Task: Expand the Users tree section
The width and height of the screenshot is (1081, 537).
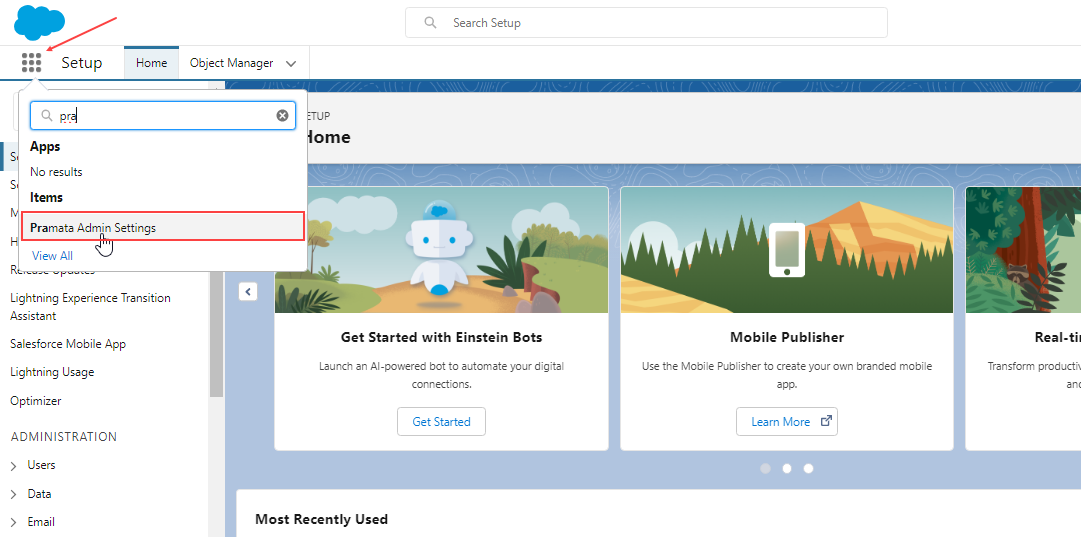Action: pos(14,466)
